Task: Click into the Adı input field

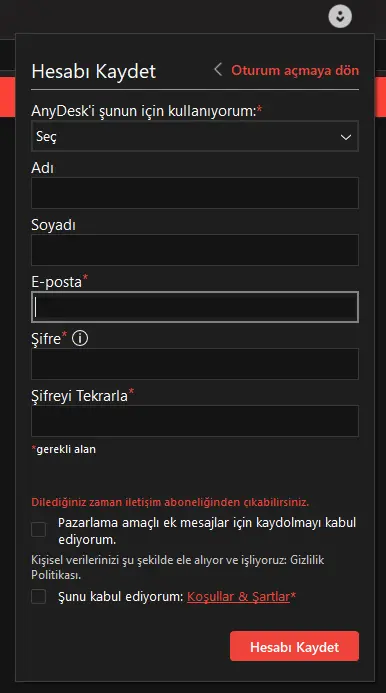Action: tap(195, 193)
